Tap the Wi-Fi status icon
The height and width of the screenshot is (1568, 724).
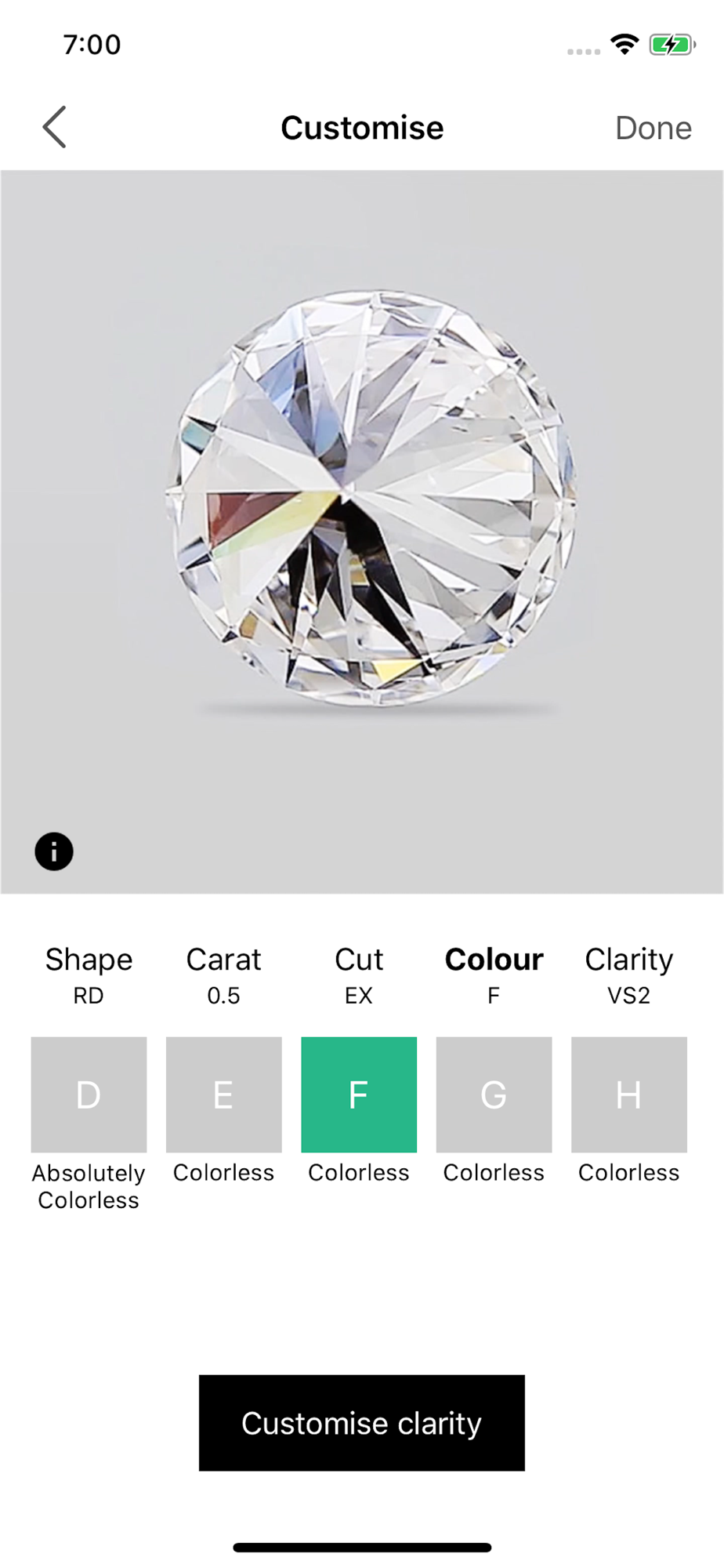click(624, 45)
